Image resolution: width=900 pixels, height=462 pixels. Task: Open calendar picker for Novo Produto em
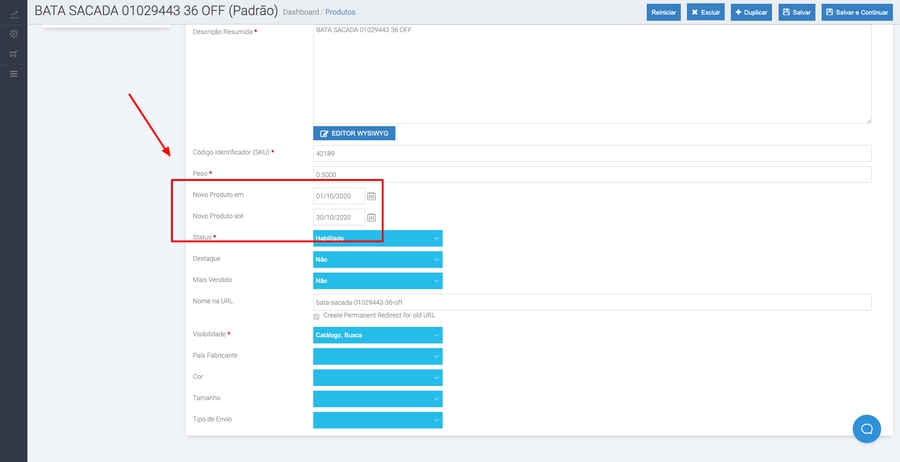(x=371, y=196)
